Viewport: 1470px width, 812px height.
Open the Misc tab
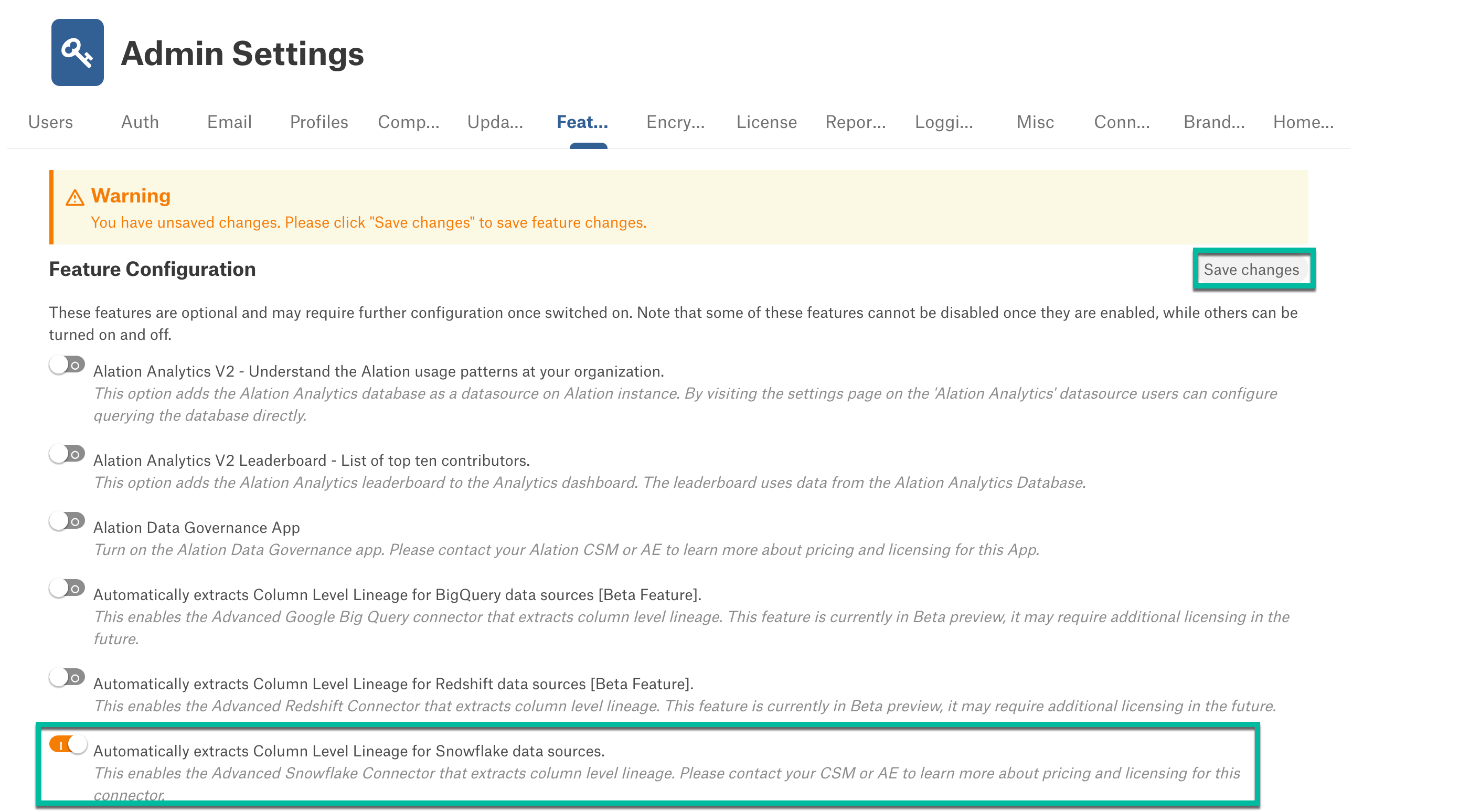1035,122
